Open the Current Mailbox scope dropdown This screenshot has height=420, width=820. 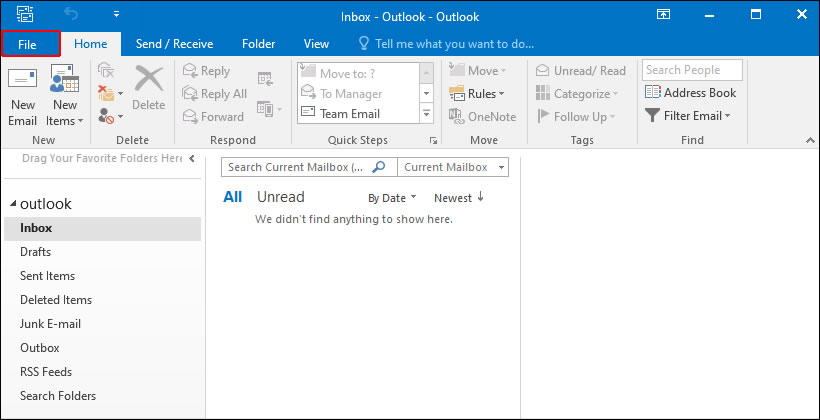point(453,168)
